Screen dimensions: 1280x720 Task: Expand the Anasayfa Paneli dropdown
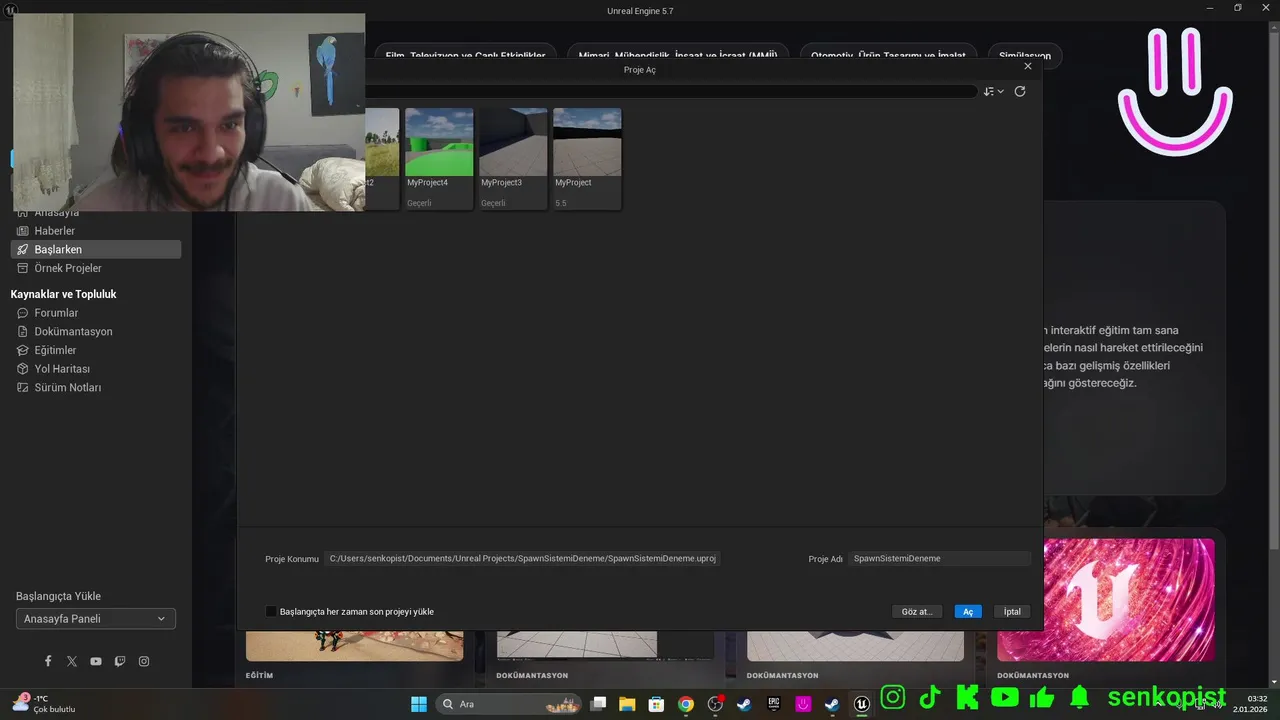coord(96,619)
